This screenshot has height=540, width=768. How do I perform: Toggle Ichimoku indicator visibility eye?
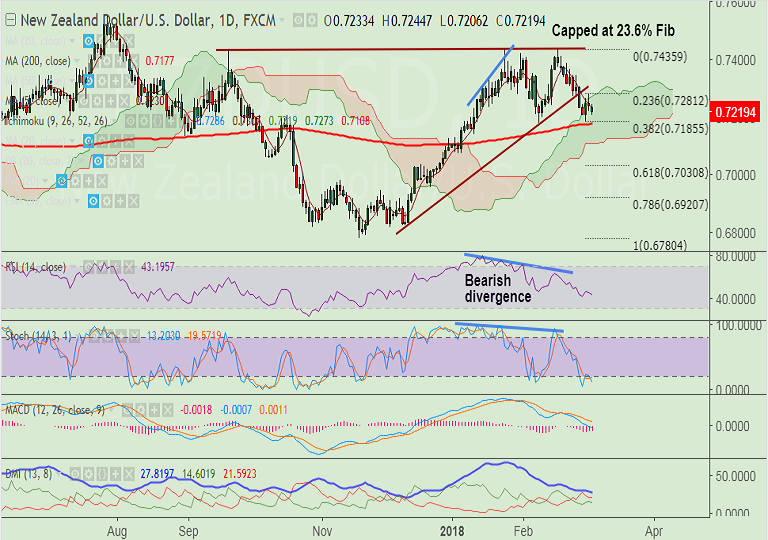coord(130,121)
